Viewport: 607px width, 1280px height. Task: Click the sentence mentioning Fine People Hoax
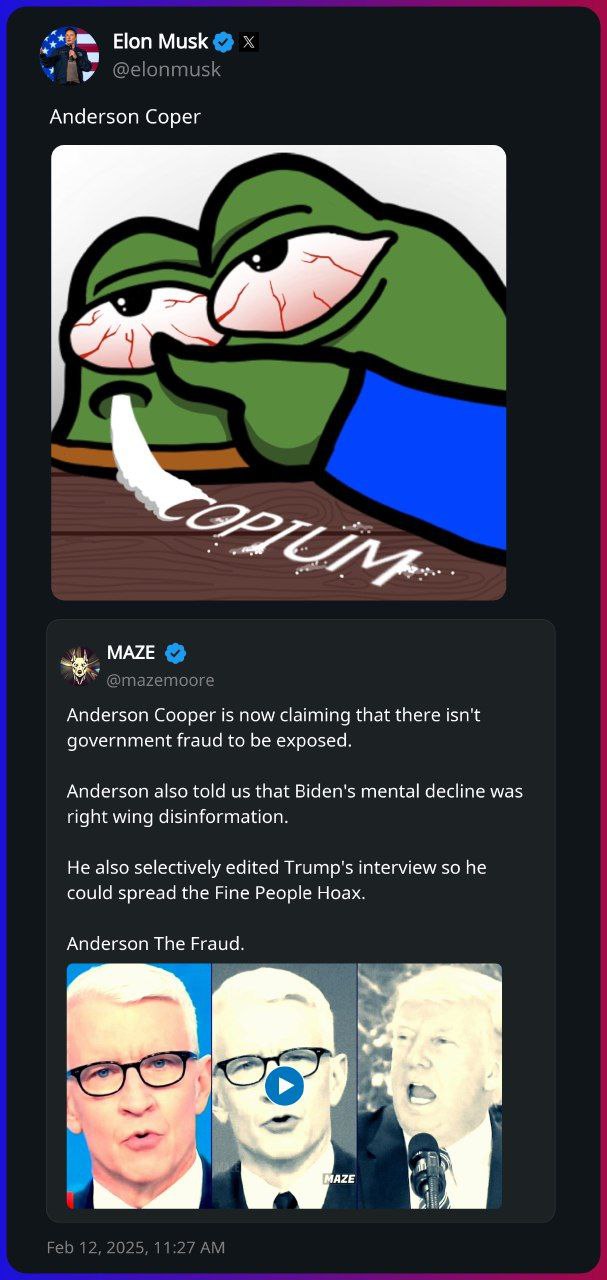point(277,880)
